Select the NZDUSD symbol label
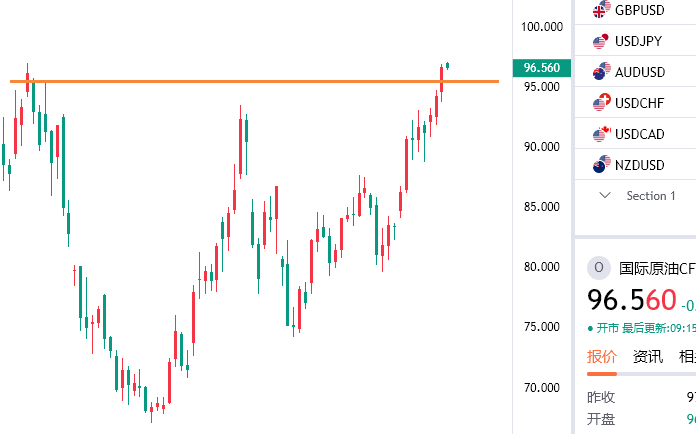 pos(640,165)
